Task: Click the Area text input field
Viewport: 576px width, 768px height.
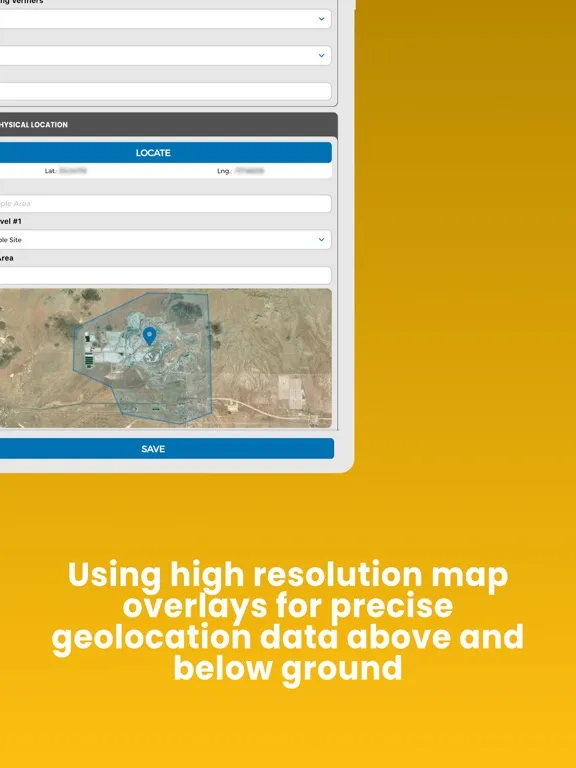Action: click(x=166, y=275)
